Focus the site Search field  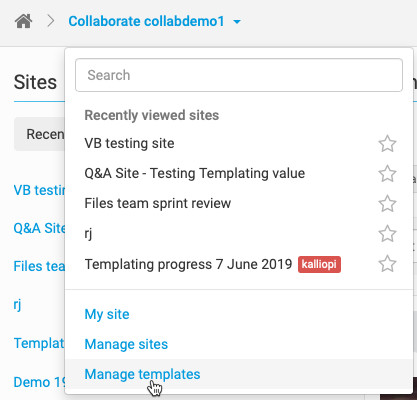pos(239,75)
